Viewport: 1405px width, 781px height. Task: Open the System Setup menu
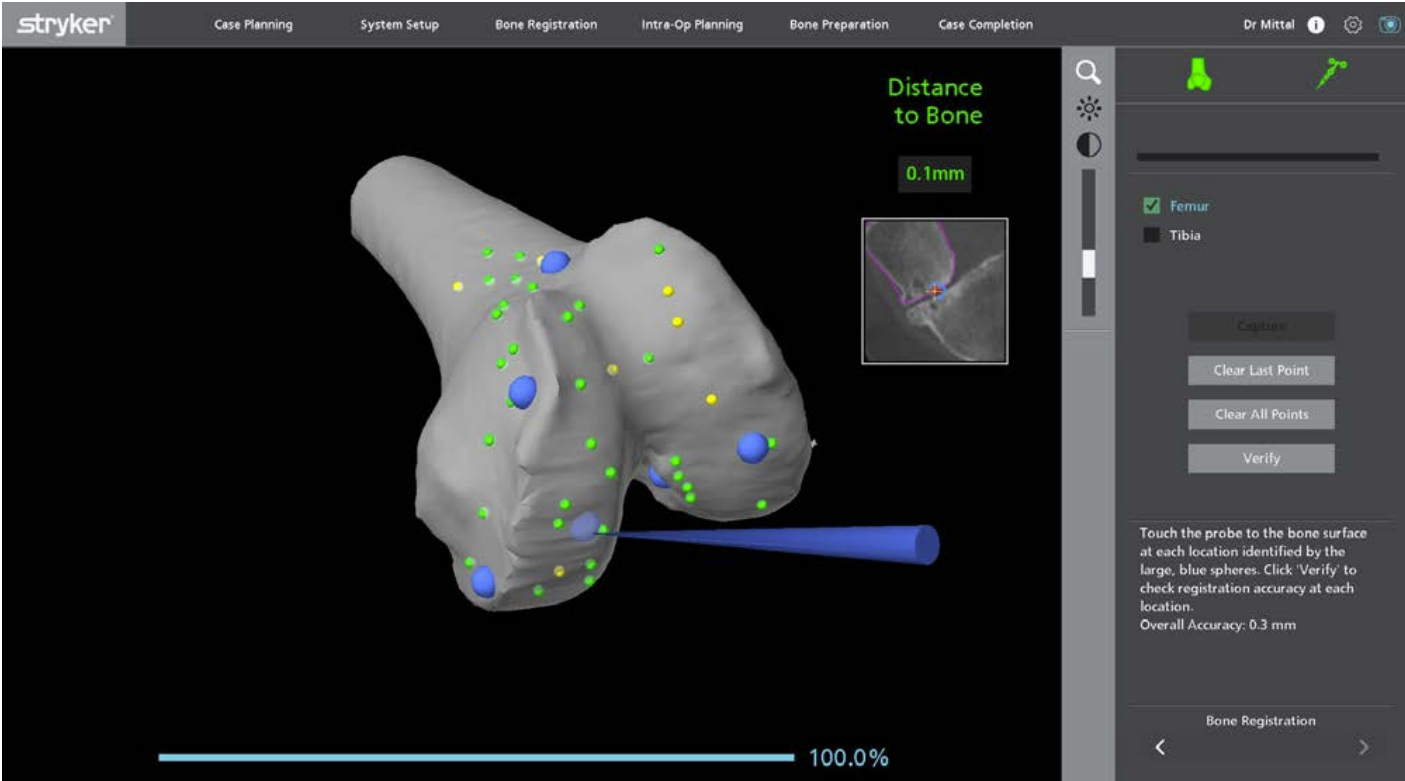point(399,25)
